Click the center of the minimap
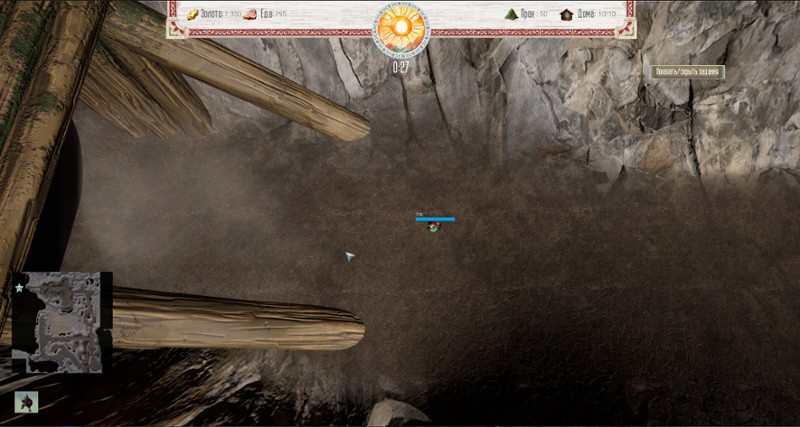This screenshot has width=800, height=427. [x=62, y=322]
